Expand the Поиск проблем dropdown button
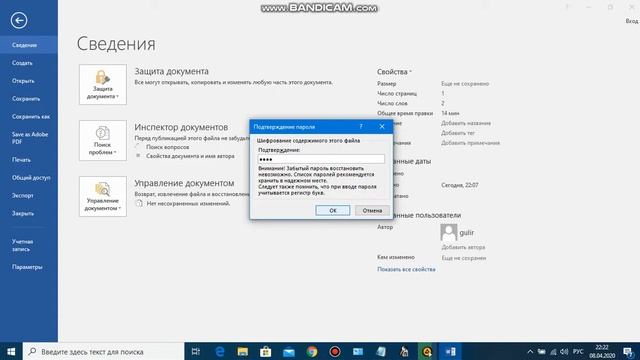Screen dimensions: 640x360 pyautogui.click(x=103, y=140)
